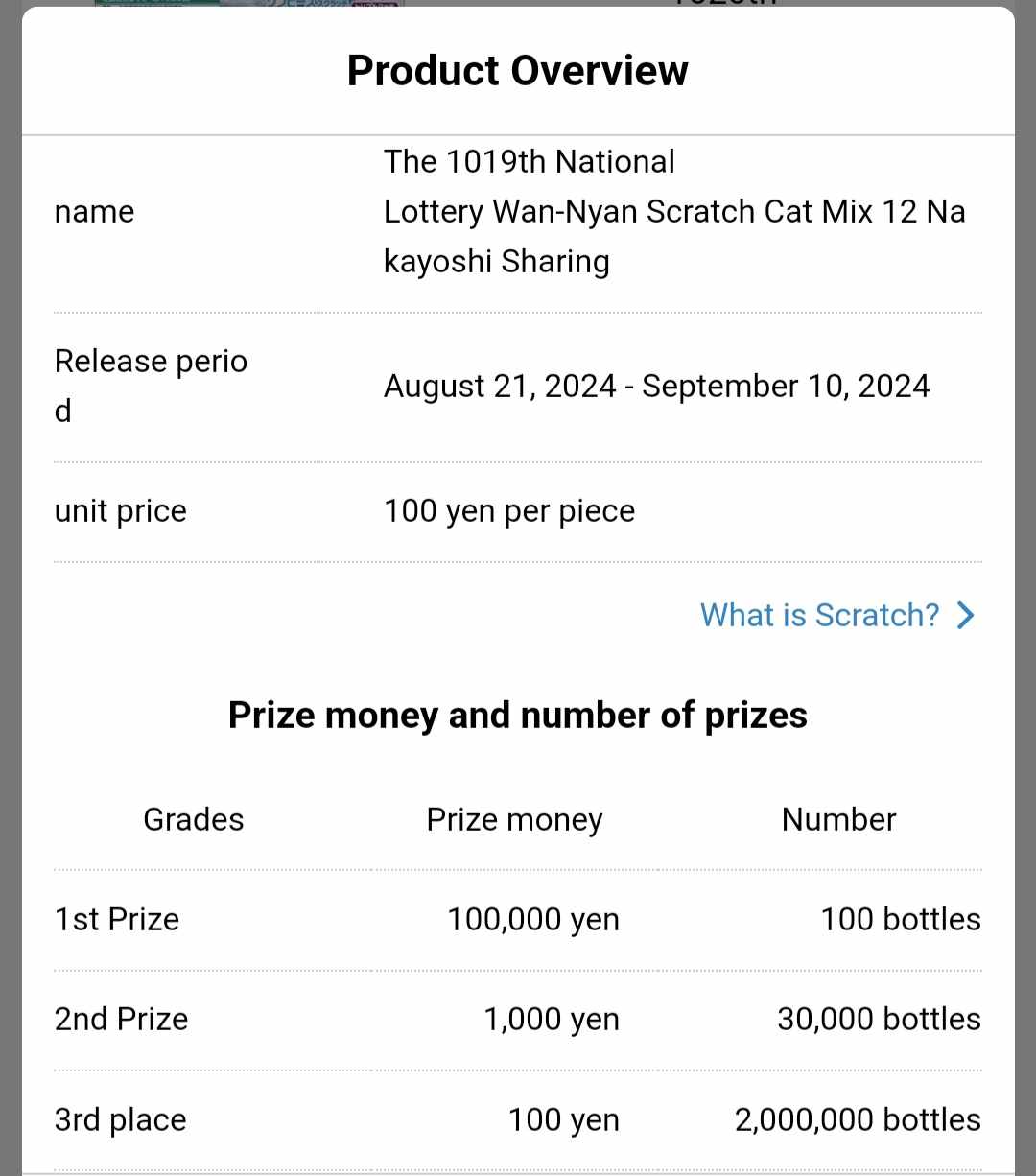Click the "Prize money and number of prizes" heading
The image size is (1036, 1176).
pos(518,716)
